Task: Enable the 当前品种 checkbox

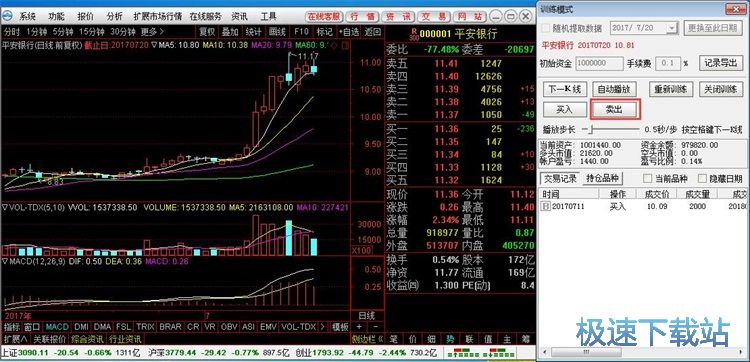Action: (x=648, y=179)
